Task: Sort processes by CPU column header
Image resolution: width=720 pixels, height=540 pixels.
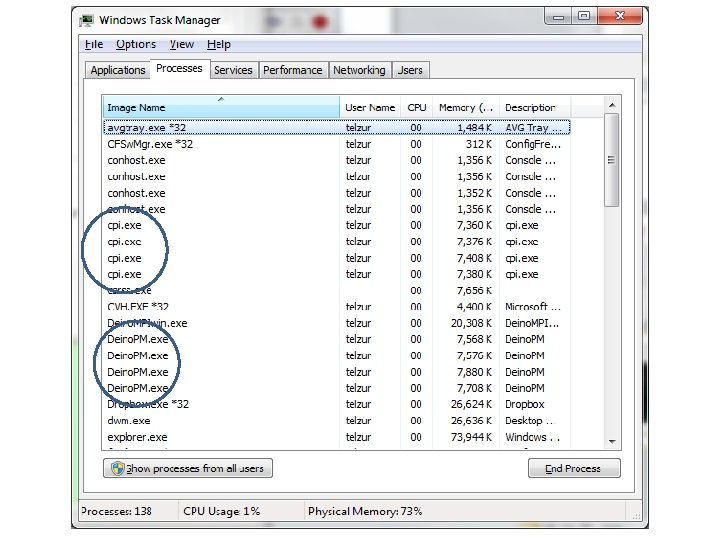Action: point(416,107)
